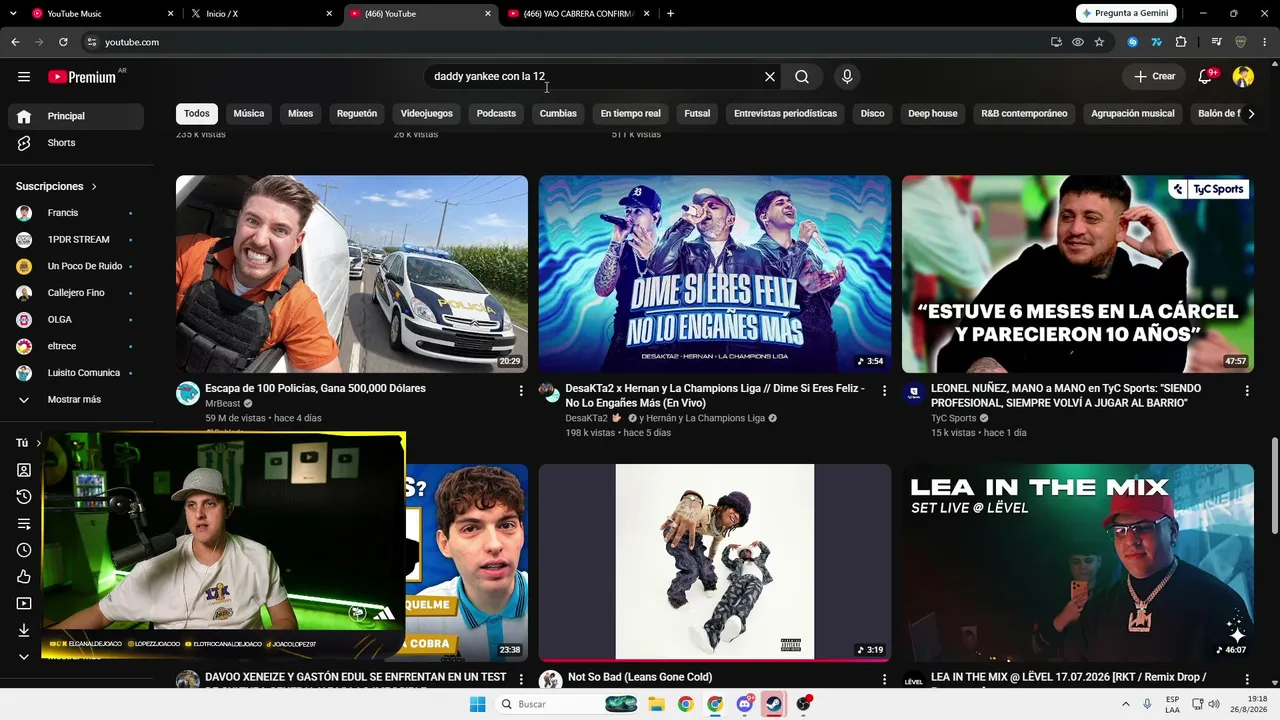
Task: Open the account avatar menu
Action: click(x=1243, y=77)
